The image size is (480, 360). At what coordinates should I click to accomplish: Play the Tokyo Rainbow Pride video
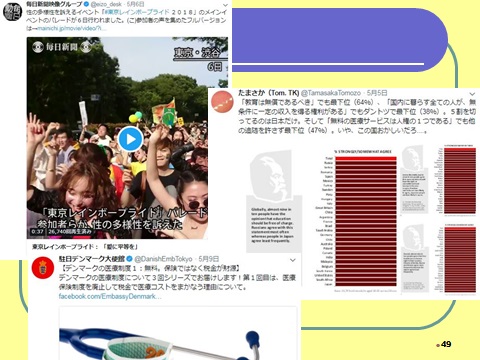tap(130, 139)
